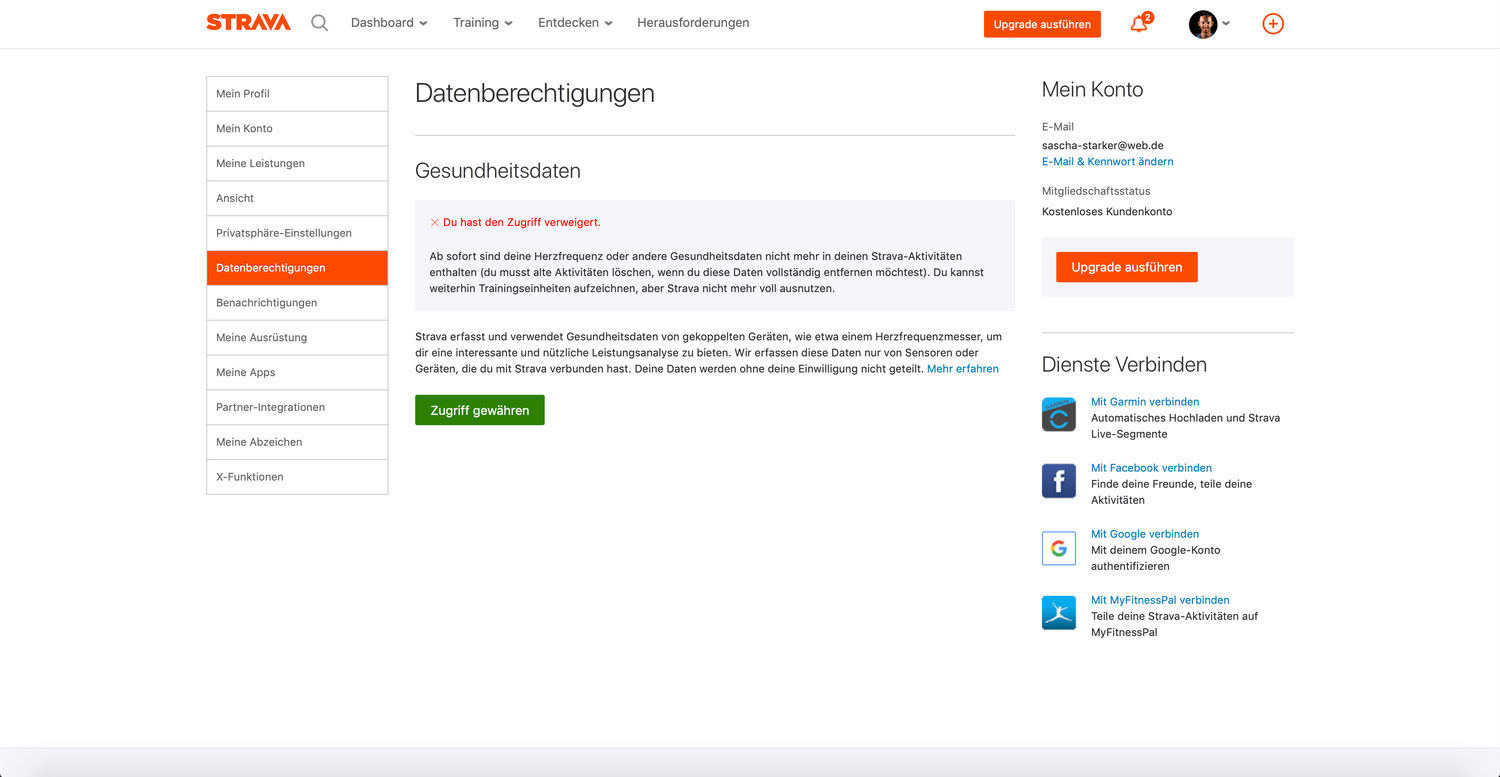Click the Kostenloses Kundenkonto text

point(1107,212)
